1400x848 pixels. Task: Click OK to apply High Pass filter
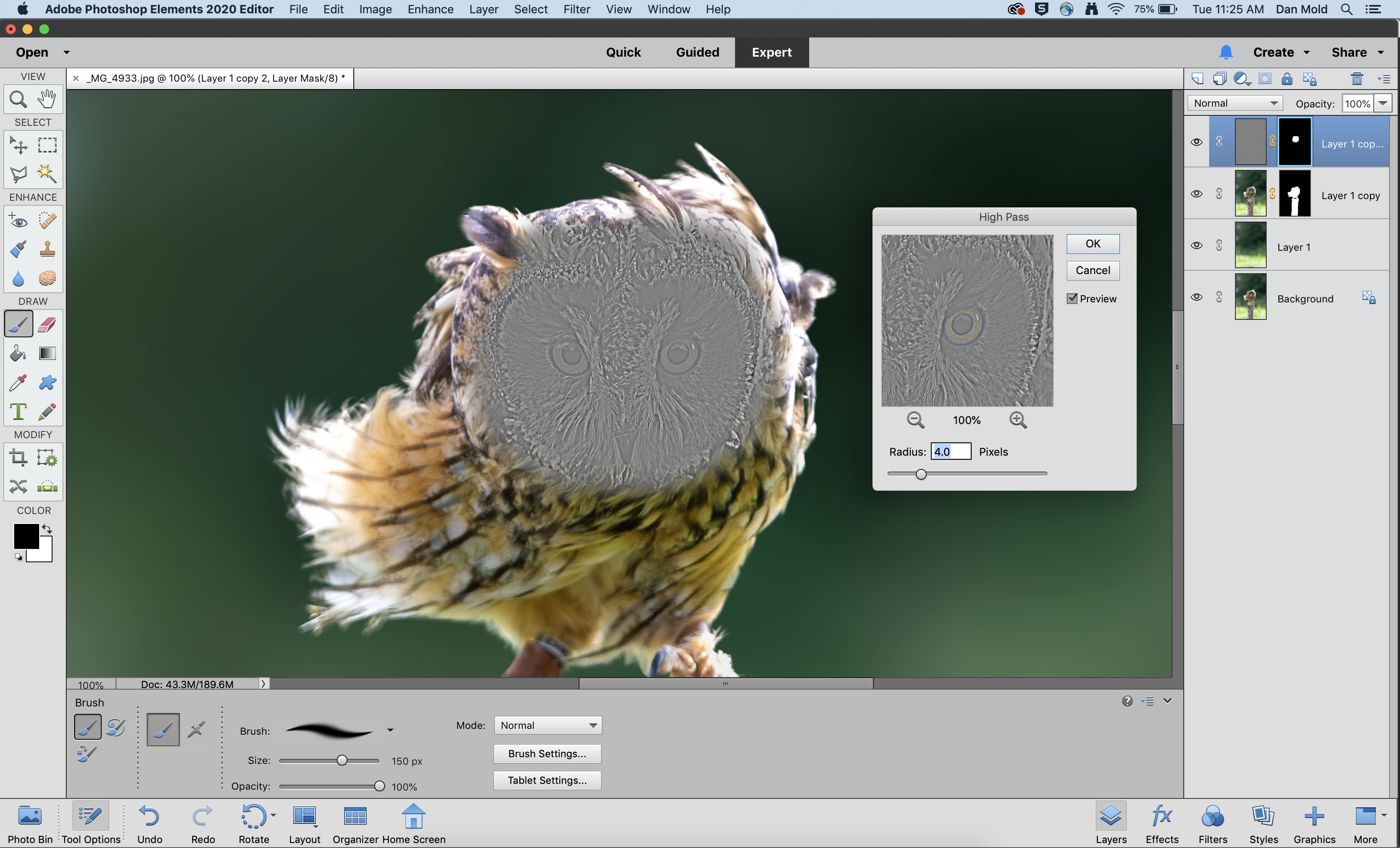[1092, 243]
